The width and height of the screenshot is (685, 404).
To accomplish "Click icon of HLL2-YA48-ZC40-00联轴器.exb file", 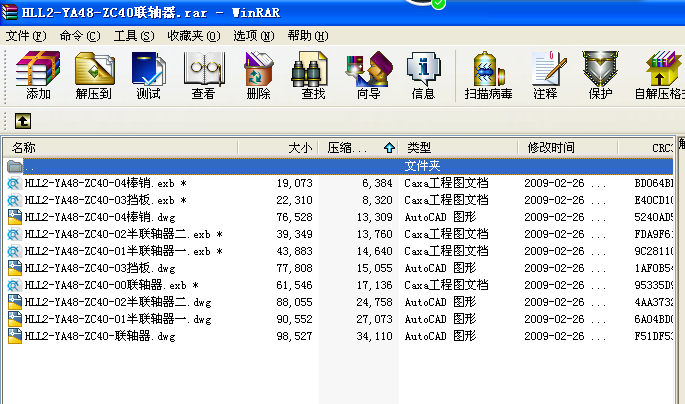I will (14, 286).
